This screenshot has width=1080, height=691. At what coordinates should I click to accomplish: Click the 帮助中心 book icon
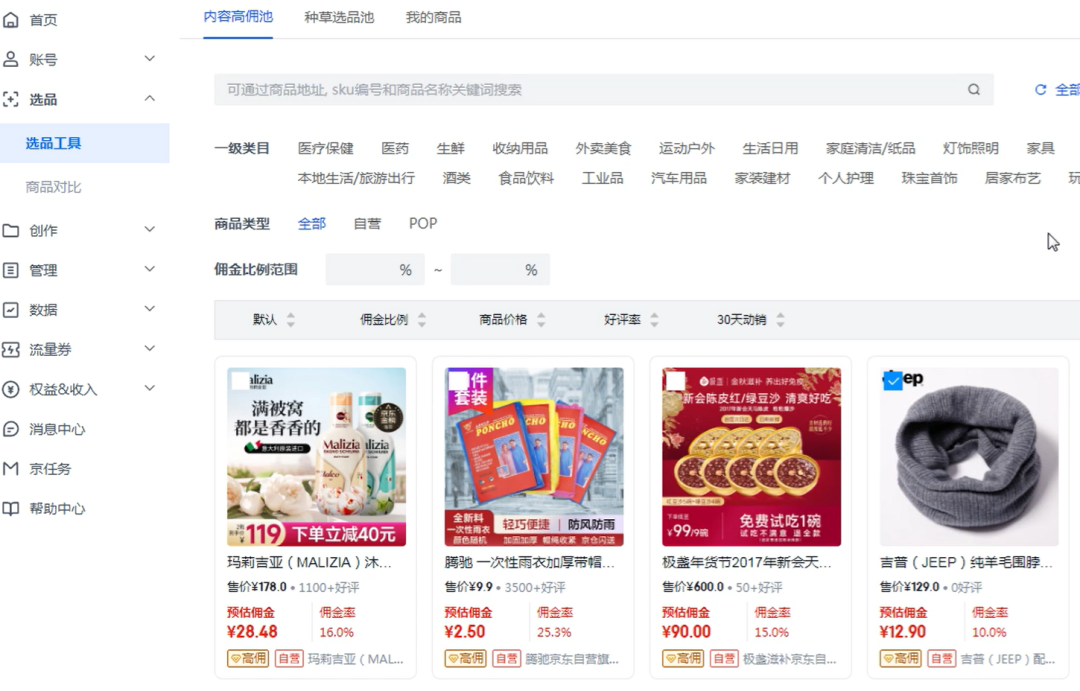pyautogui.click(x=10, y=508)
